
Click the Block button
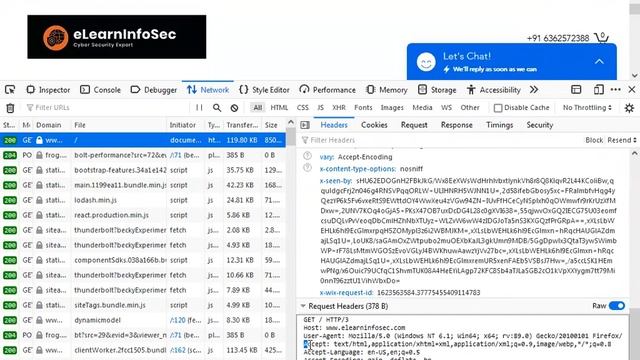click(x=594, y=140)
